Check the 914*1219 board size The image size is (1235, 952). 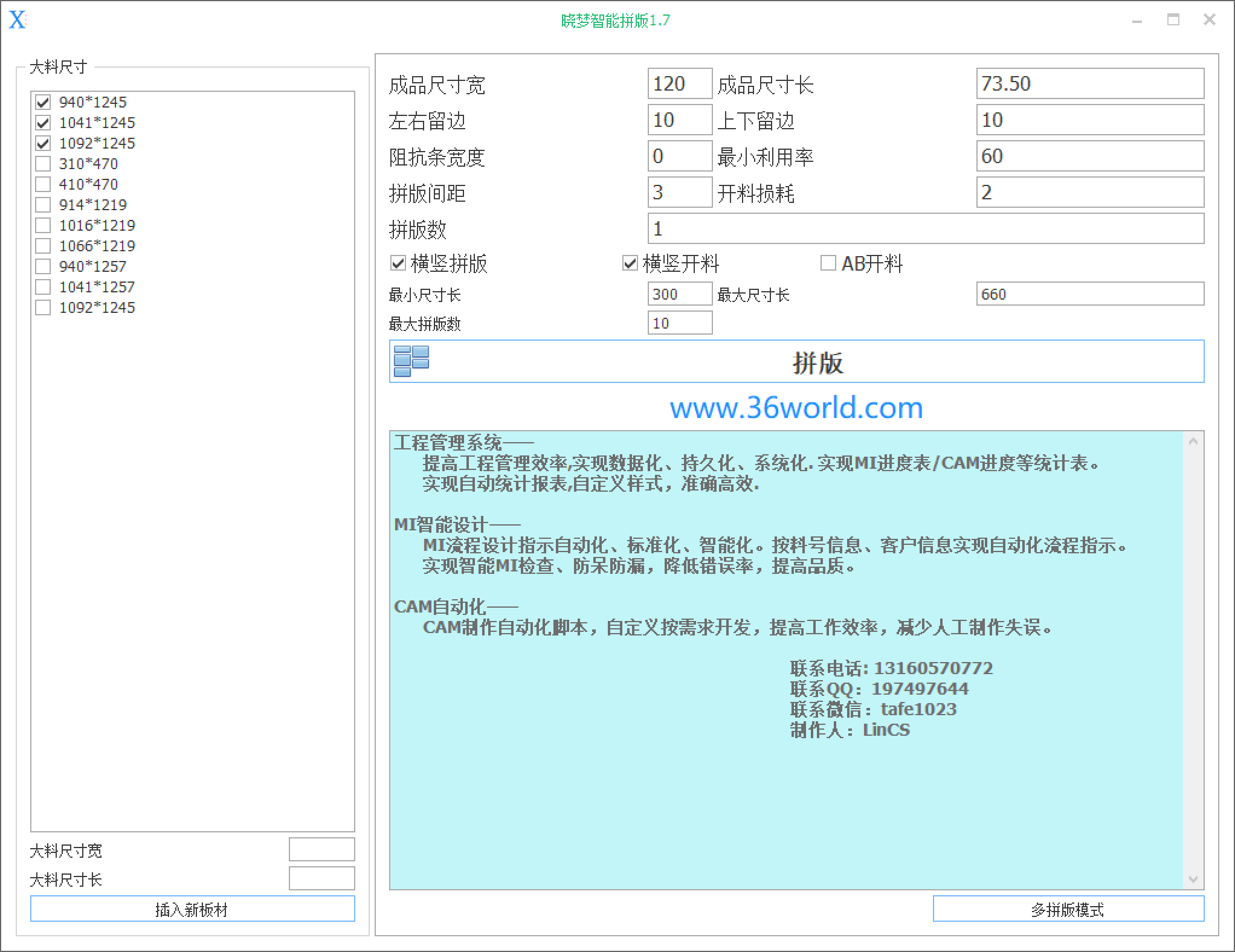(43, 205)
